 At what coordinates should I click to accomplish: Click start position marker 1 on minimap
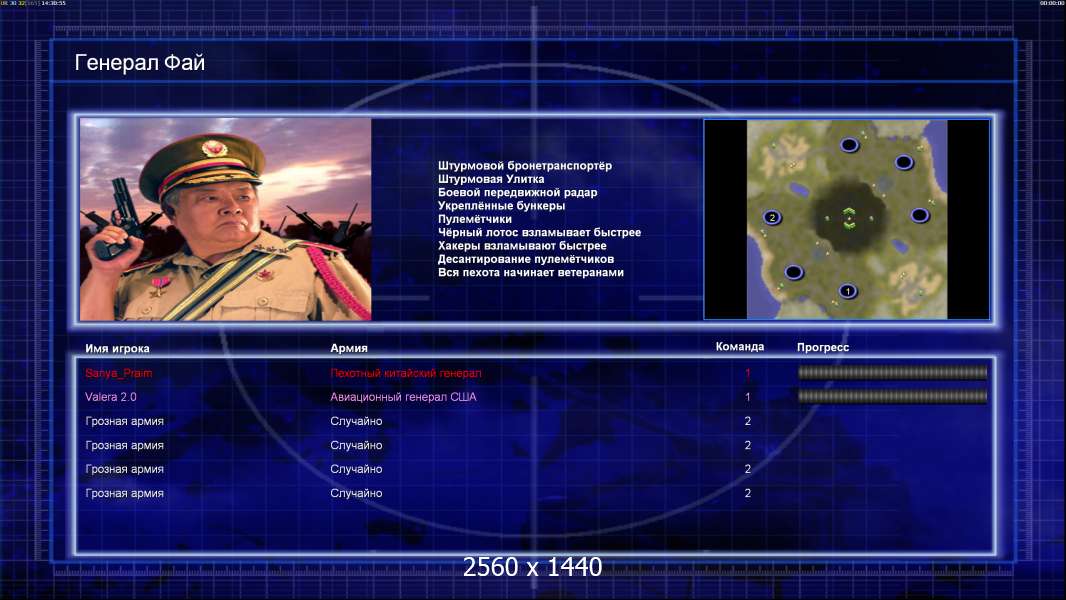847,291
